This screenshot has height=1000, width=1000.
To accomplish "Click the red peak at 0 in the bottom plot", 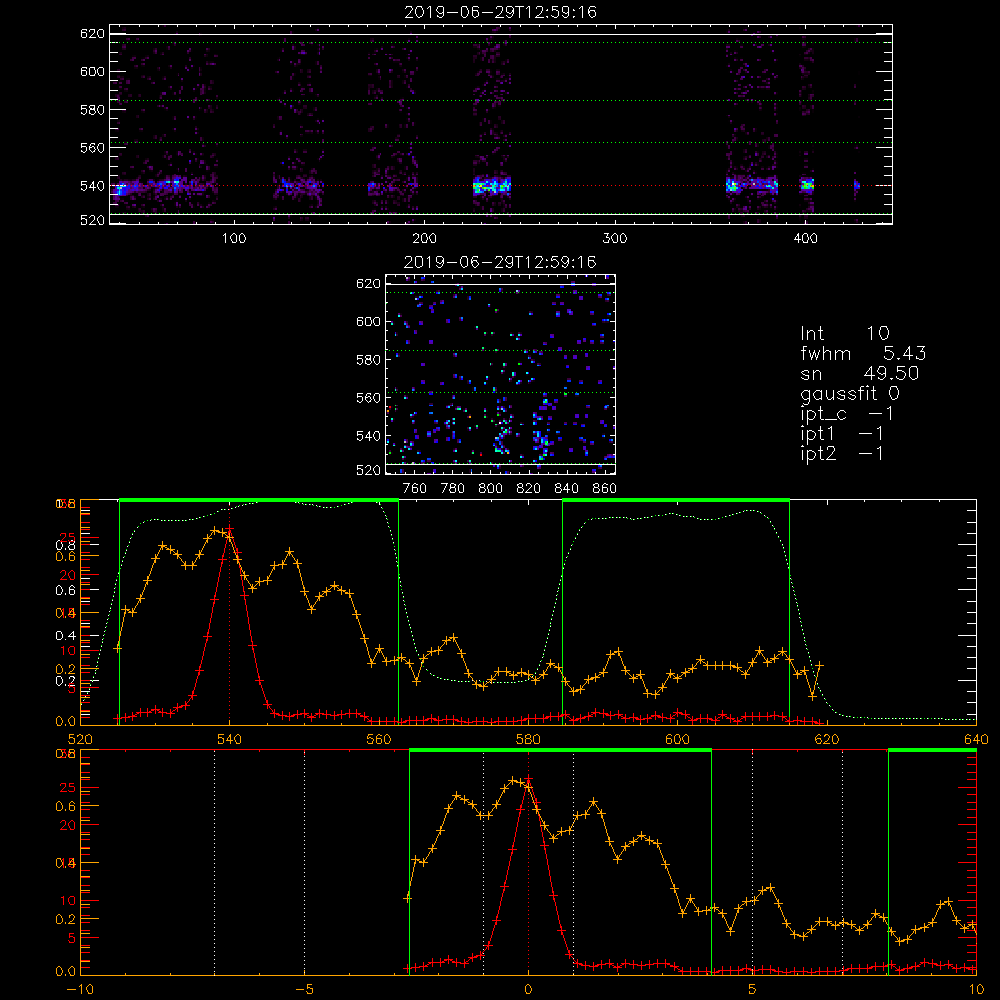I will [x=528, y=779].
